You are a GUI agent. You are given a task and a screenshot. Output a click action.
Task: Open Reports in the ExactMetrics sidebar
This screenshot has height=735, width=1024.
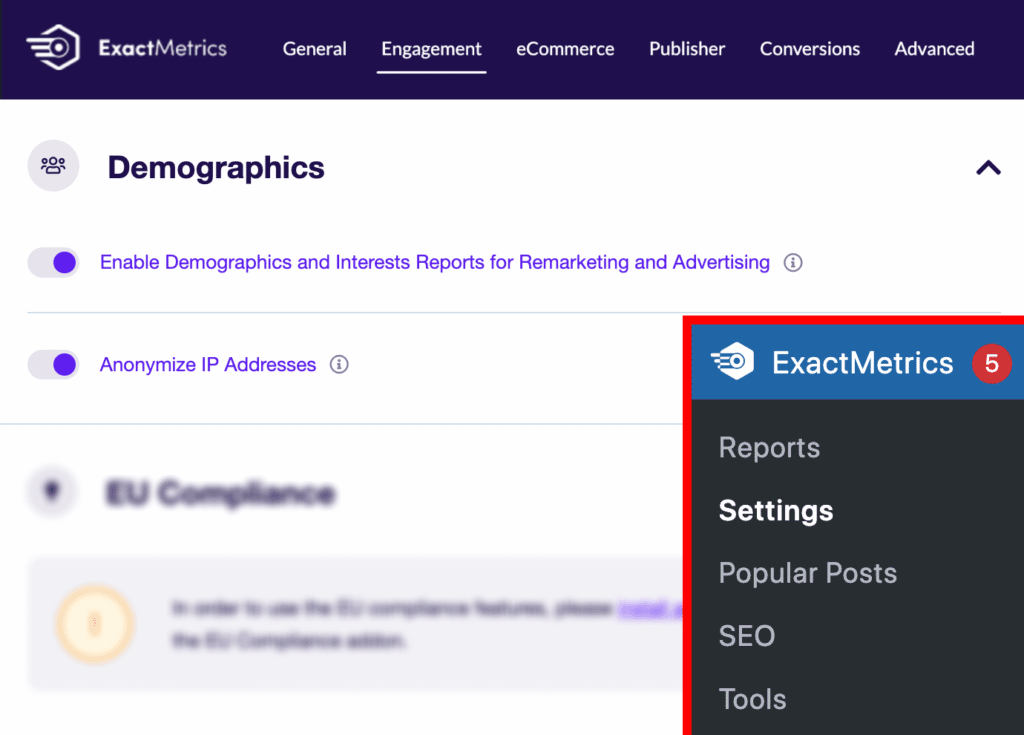(769, 448)
